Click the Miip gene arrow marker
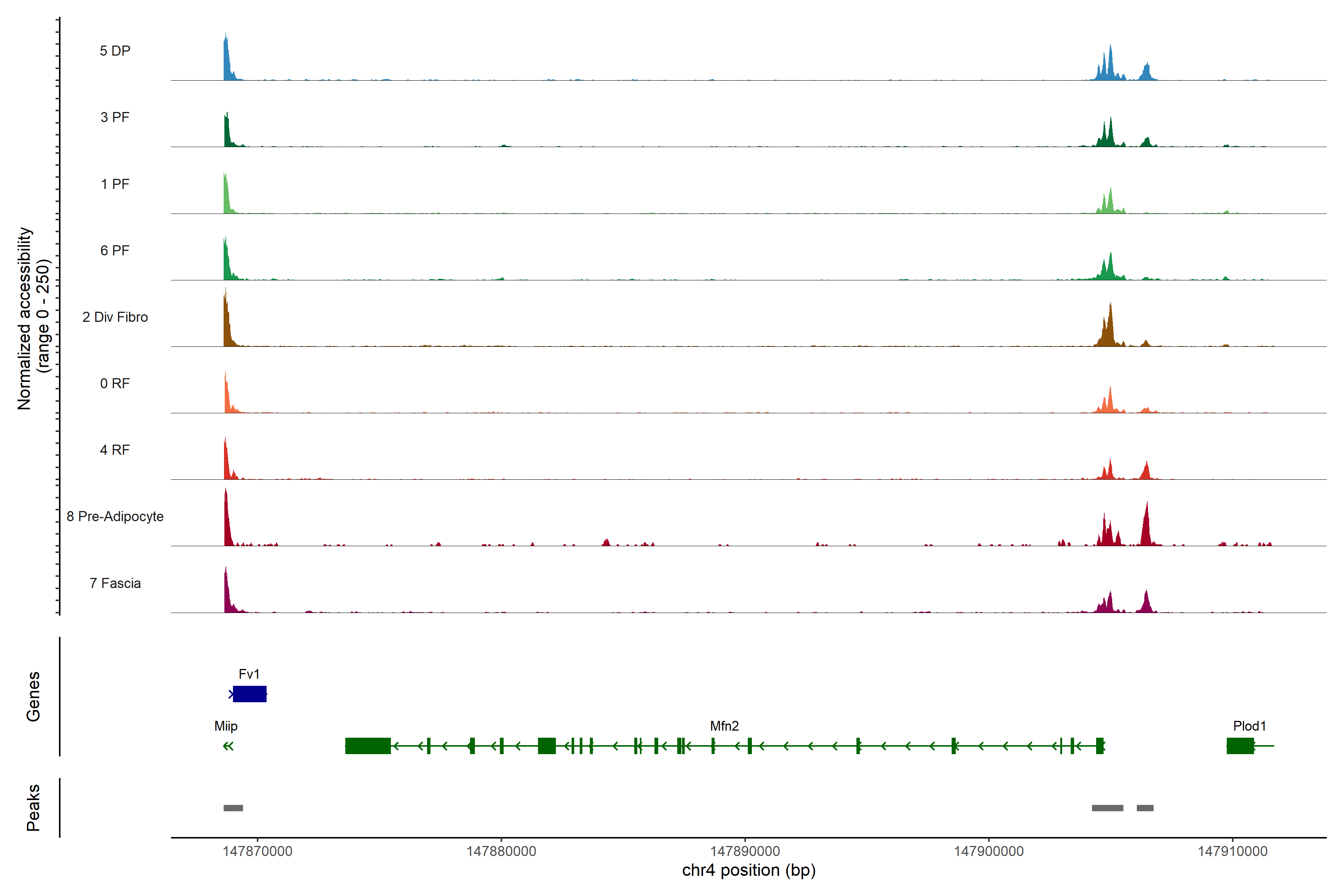This screenshot has height=896, width=1344. click(228, 746)
